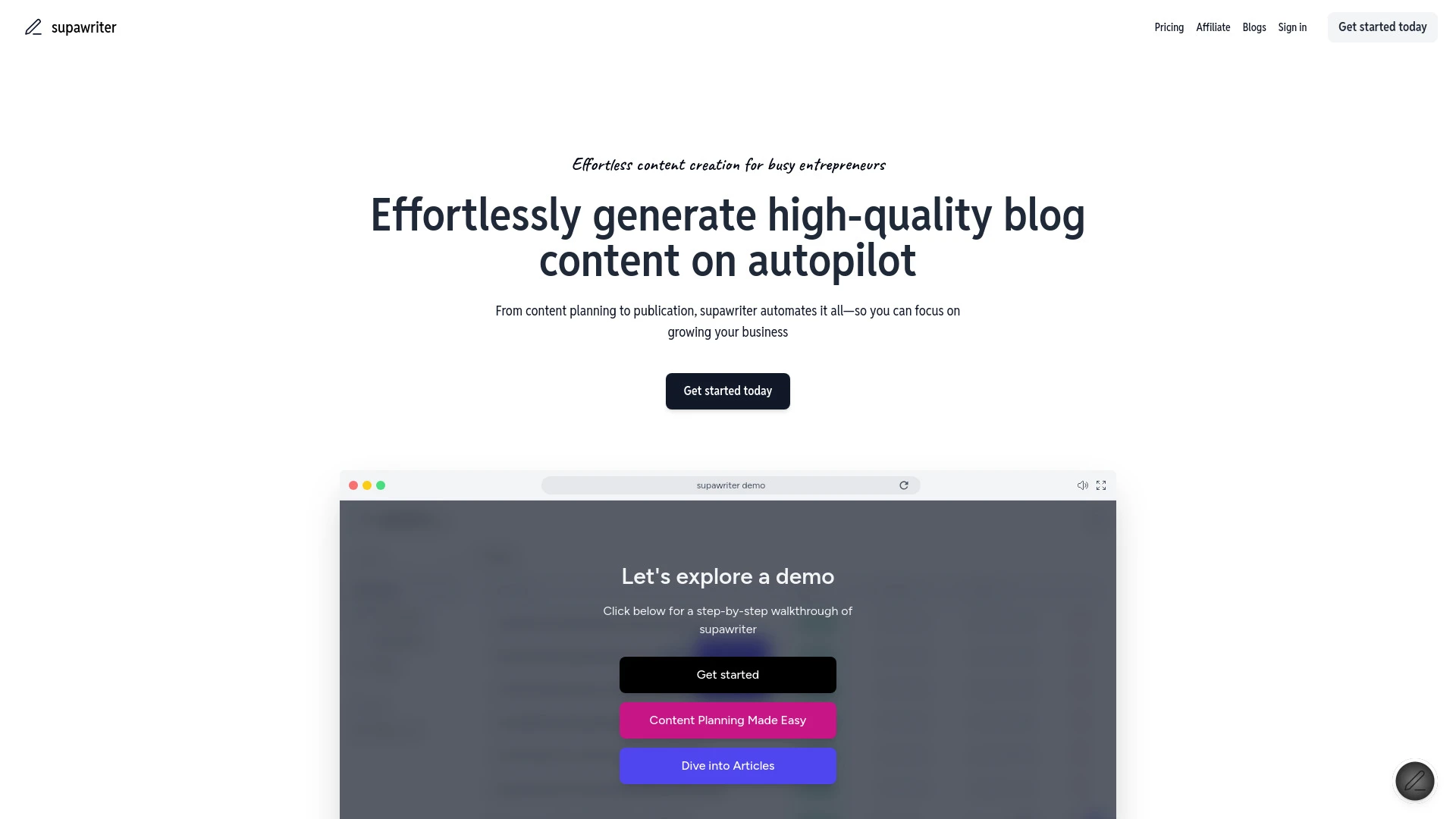Select Dive into Articles demo option

728,765
